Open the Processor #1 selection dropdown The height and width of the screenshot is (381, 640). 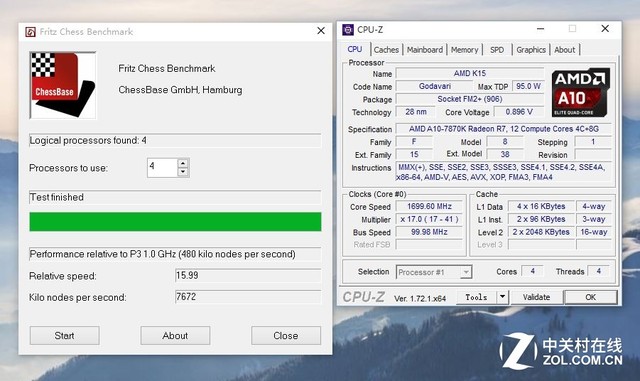click(434, 272)
